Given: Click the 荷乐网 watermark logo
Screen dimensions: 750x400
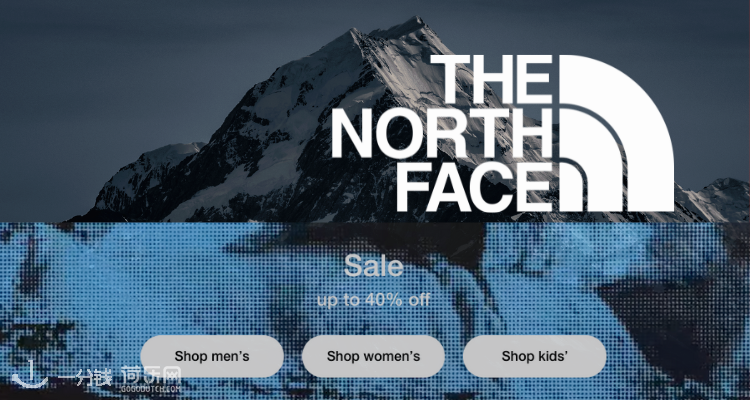Looking at the screenshot, I should click(151, 375).
